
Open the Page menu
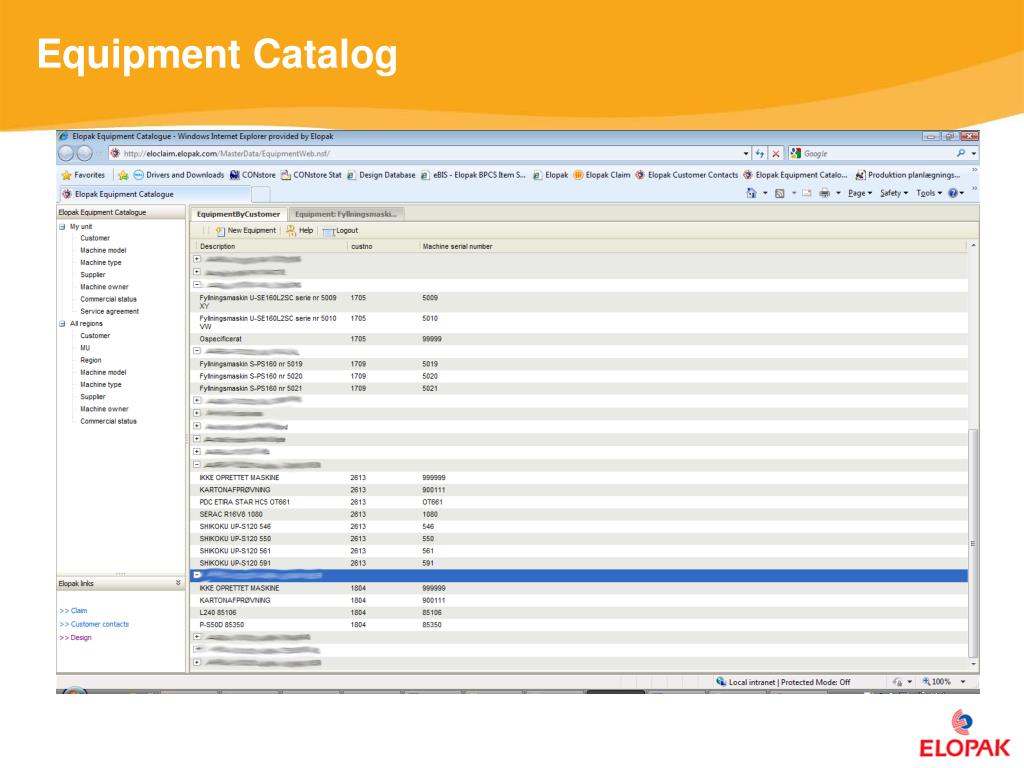pos(859,193)
